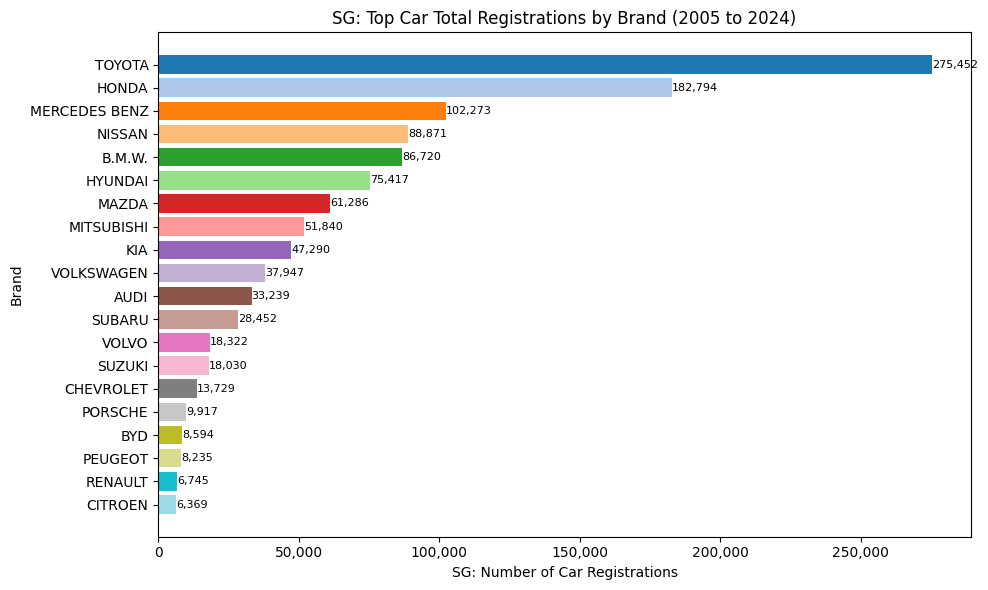
Task: Click the 61,286 value label
Action: [350, 203]
